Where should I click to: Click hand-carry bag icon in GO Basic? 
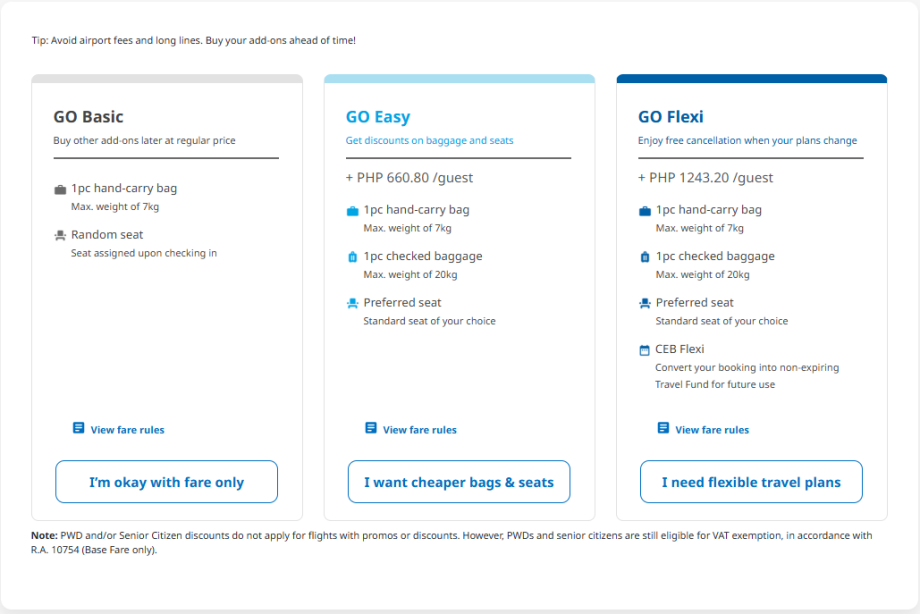tap(60, 189)
